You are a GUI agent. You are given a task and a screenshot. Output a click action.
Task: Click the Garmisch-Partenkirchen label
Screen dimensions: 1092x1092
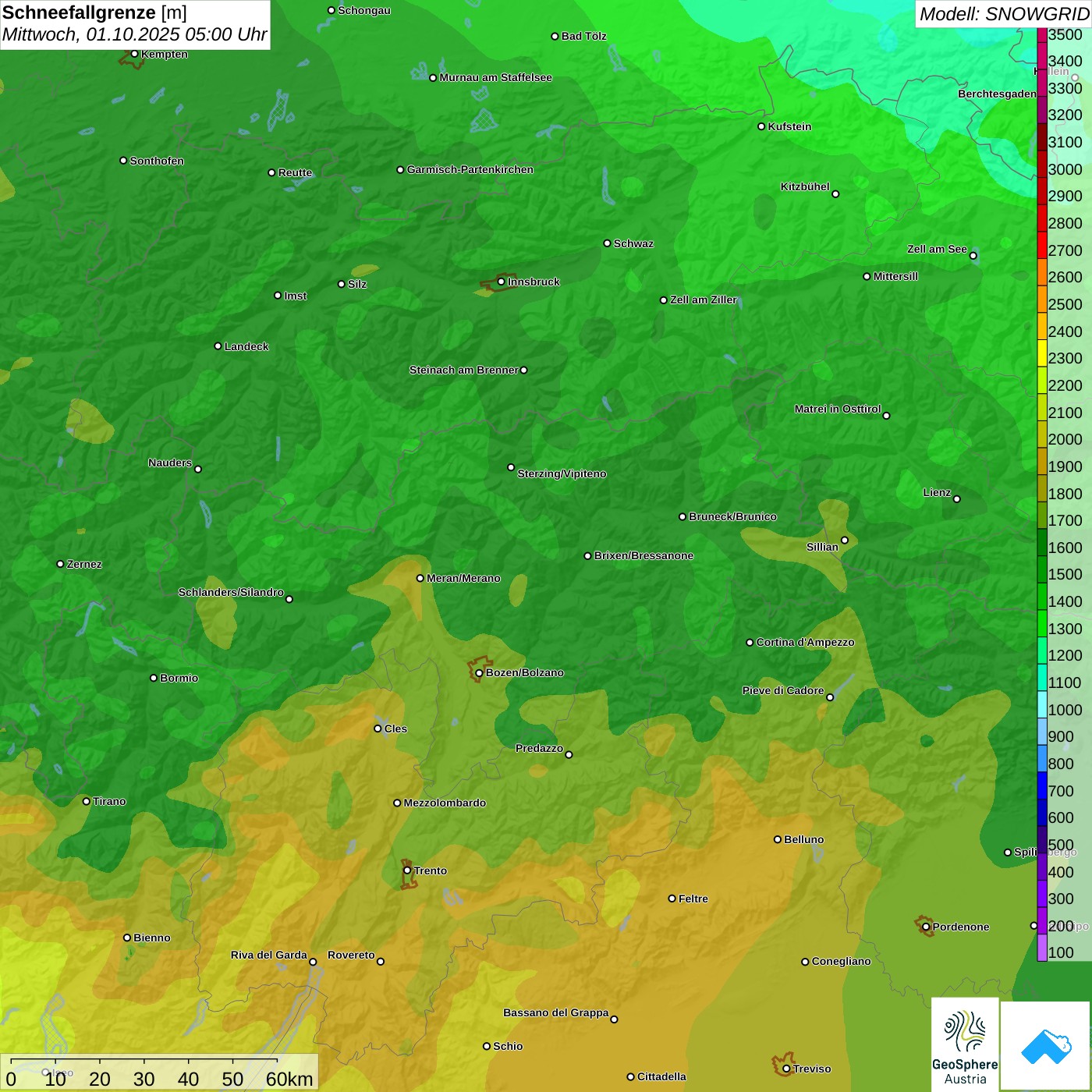point(470,169)
